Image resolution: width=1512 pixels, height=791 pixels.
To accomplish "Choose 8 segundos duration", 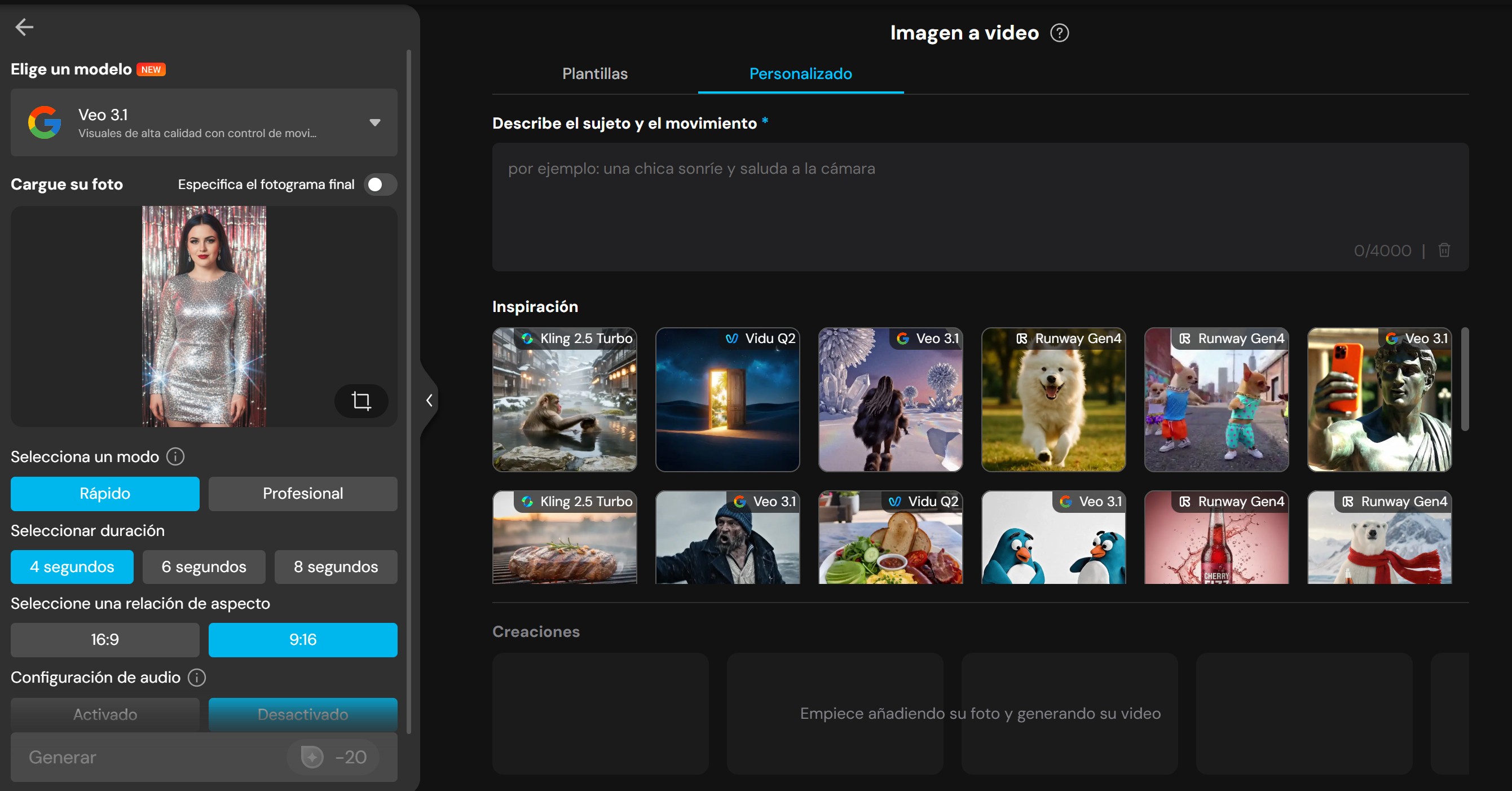I will pyautogui.click(x=336, y=566).
